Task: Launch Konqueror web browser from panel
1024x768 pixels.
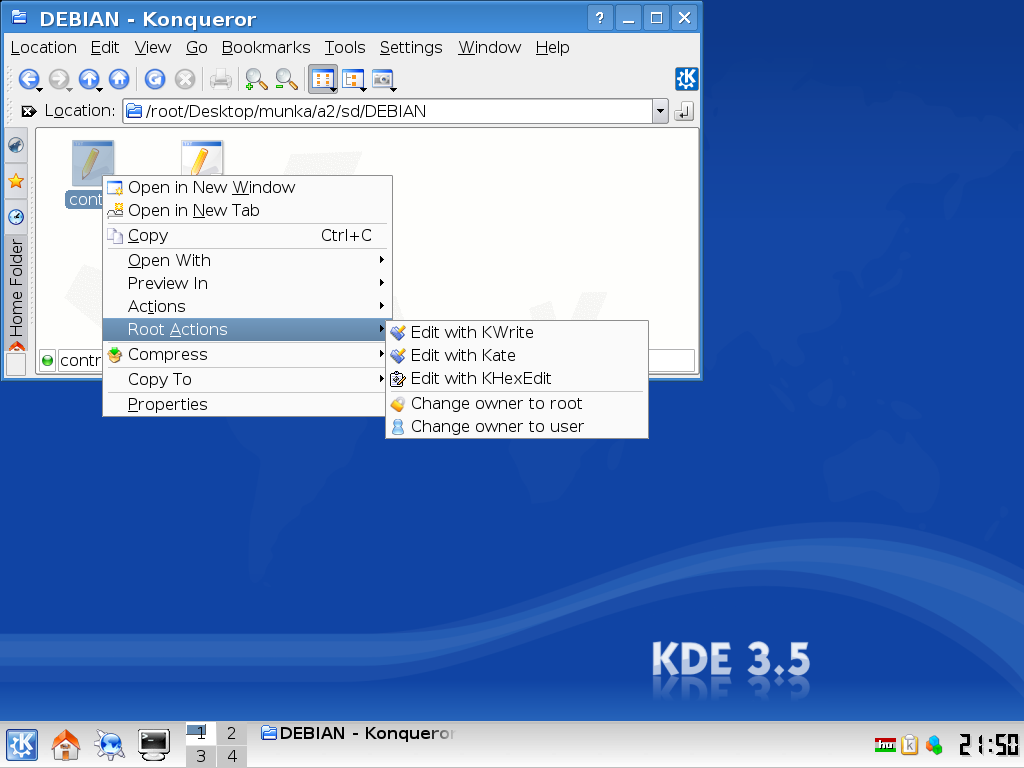Action: click(x=109, y=744)
